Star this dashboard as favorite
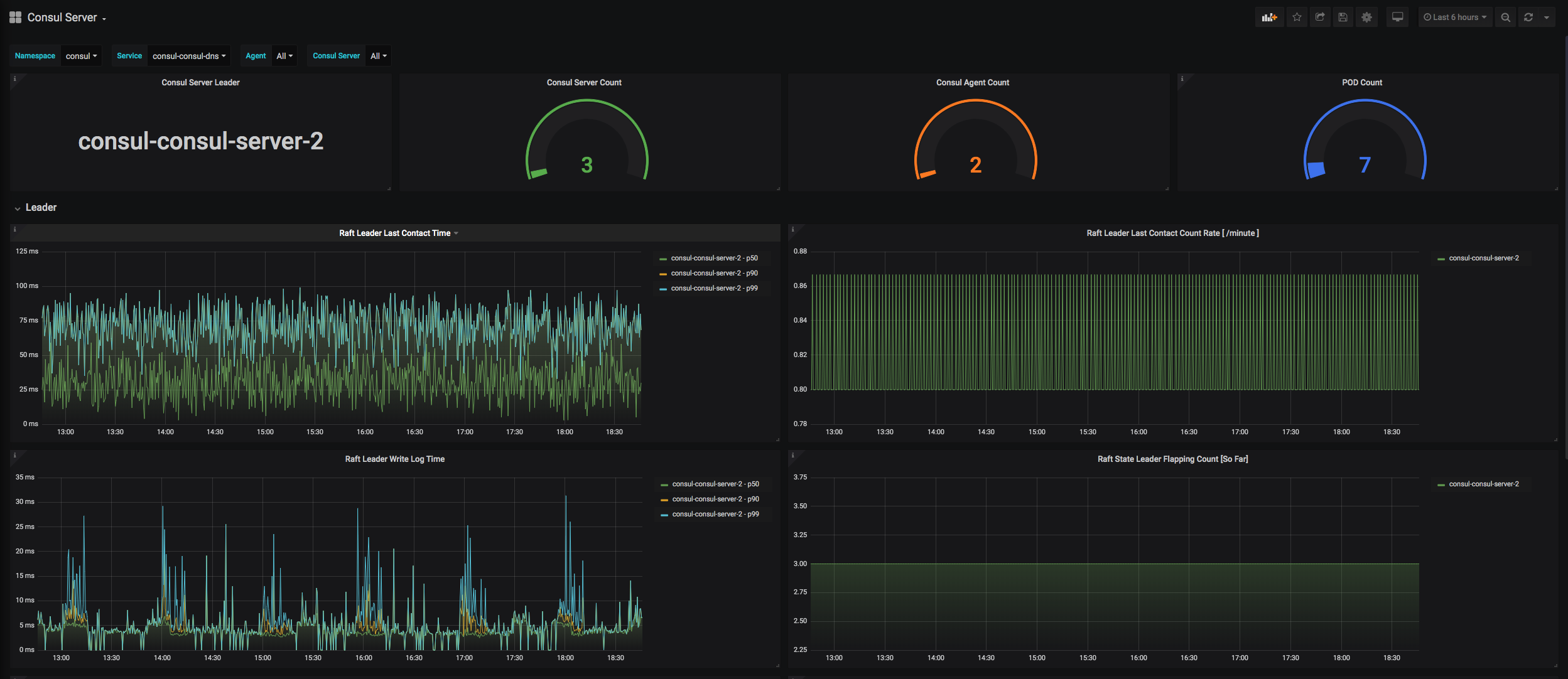The image size is (1568, 679). click(x=1297, y=18)
